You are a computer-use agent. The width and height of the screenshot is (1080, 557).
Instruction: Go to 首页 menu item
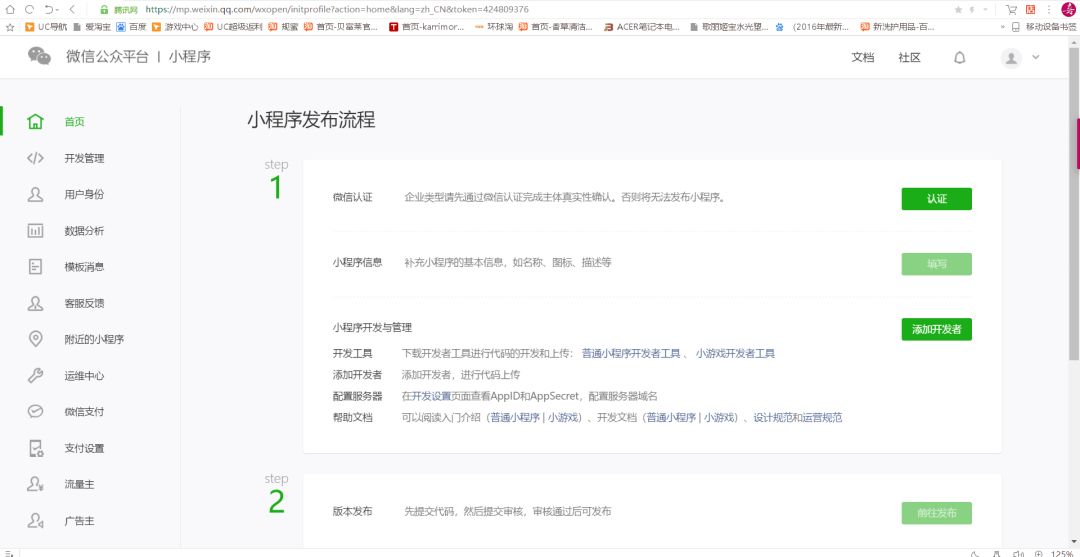click(74, 122)
